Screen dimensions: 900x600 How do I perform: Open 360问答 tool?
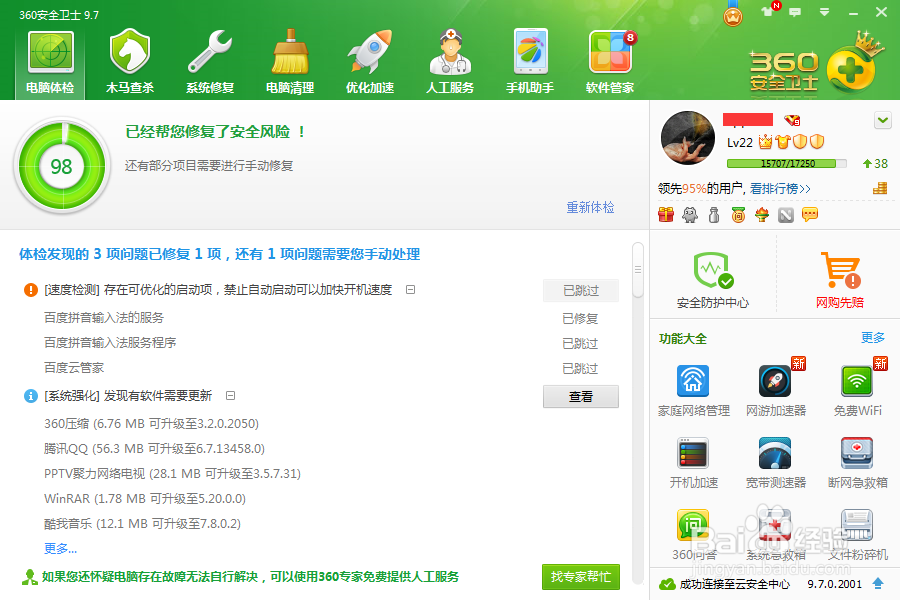[693, 535]
